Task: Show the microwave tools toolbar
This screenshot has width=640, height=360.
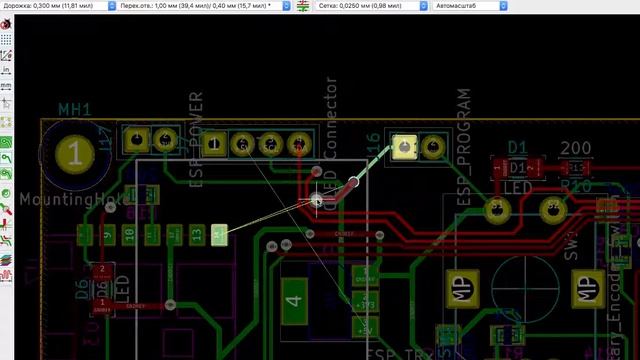Action: (x=6, y=276)
